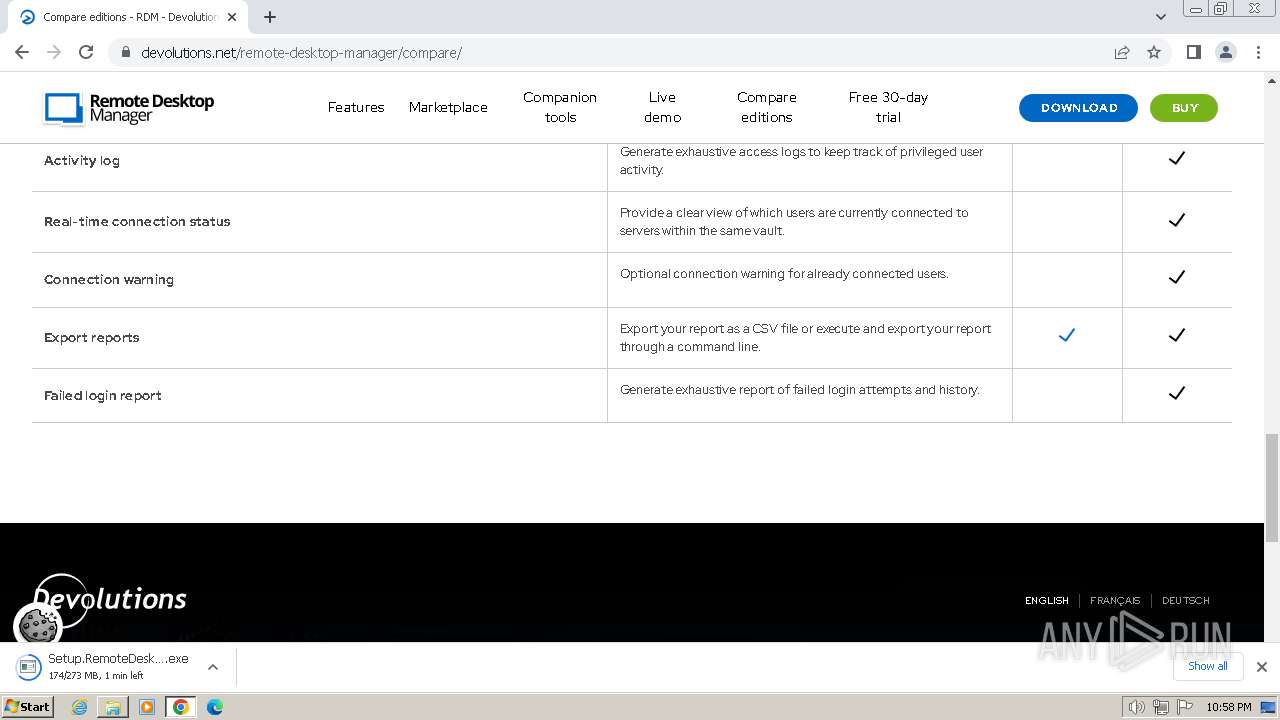The image size is (1280, 720).
Task: Click the action center flag tray icon
Action: click(x=1185, y=707)
